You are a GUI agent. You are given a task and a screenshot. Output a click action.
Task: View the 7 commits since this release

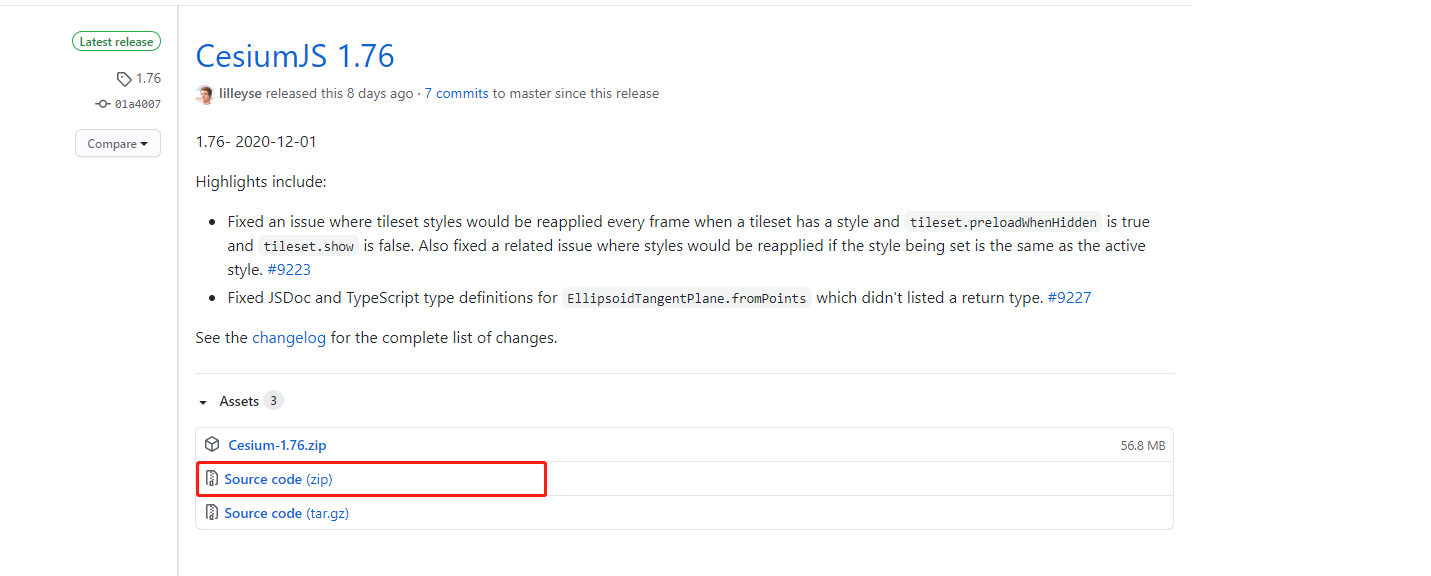pyautogui.click(x=456, y=94)
